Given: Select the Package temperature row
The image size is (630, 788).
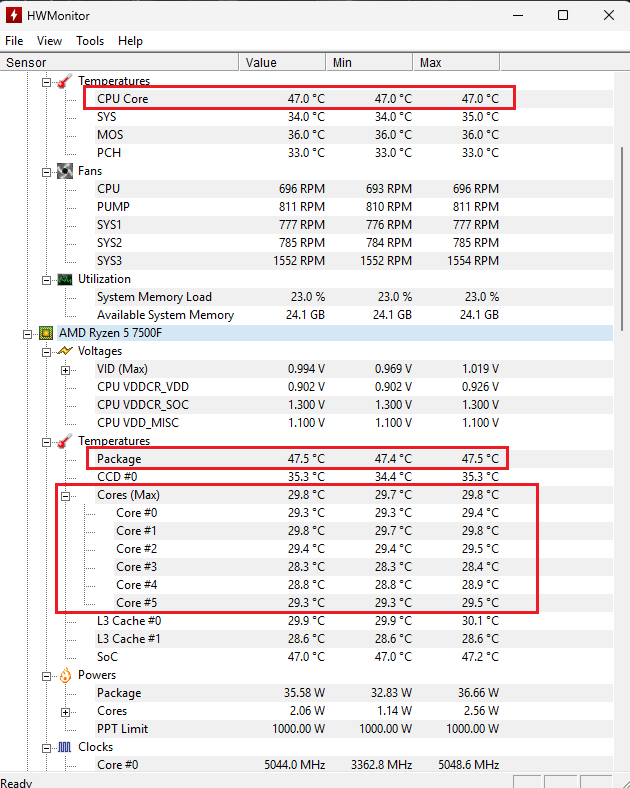Looking at the screenshot, I should click(x=297, y=459).
